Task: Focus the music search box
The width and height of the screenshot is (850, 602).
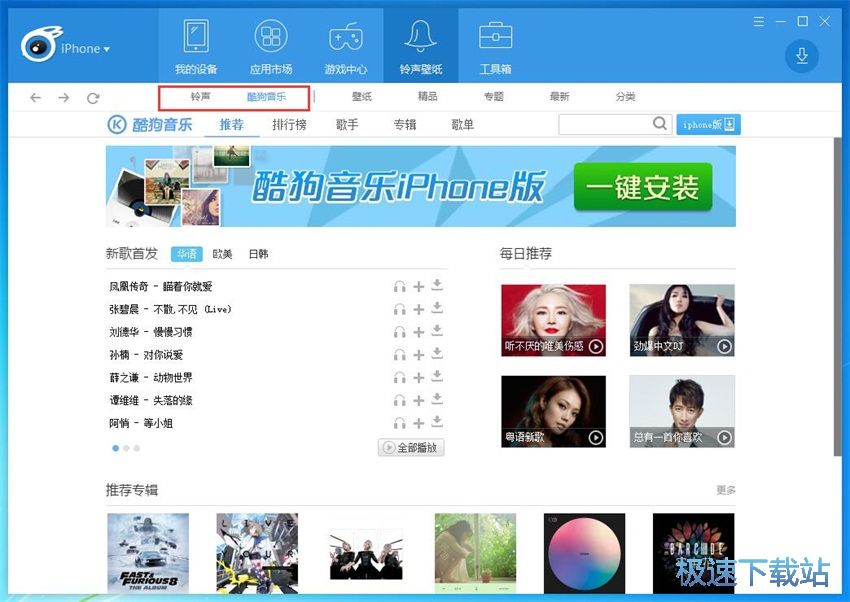Action: (605, 124)
